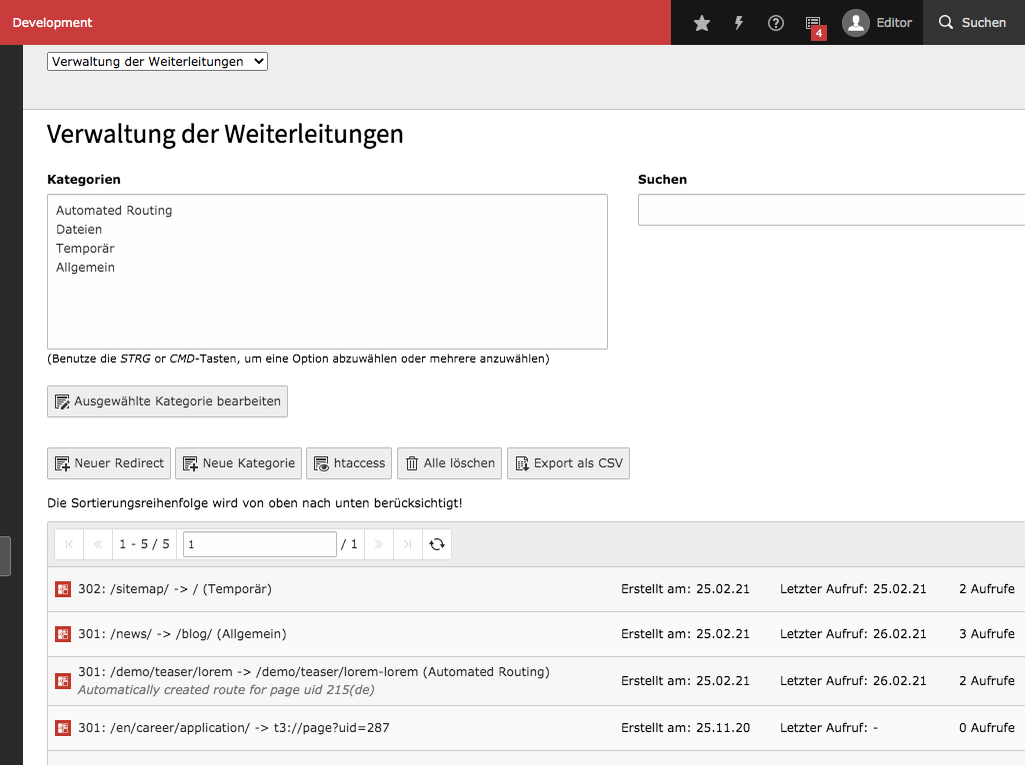Flush caches via the lightning bolt icon
The image size is (1025, 765).
tap(738, 22)
